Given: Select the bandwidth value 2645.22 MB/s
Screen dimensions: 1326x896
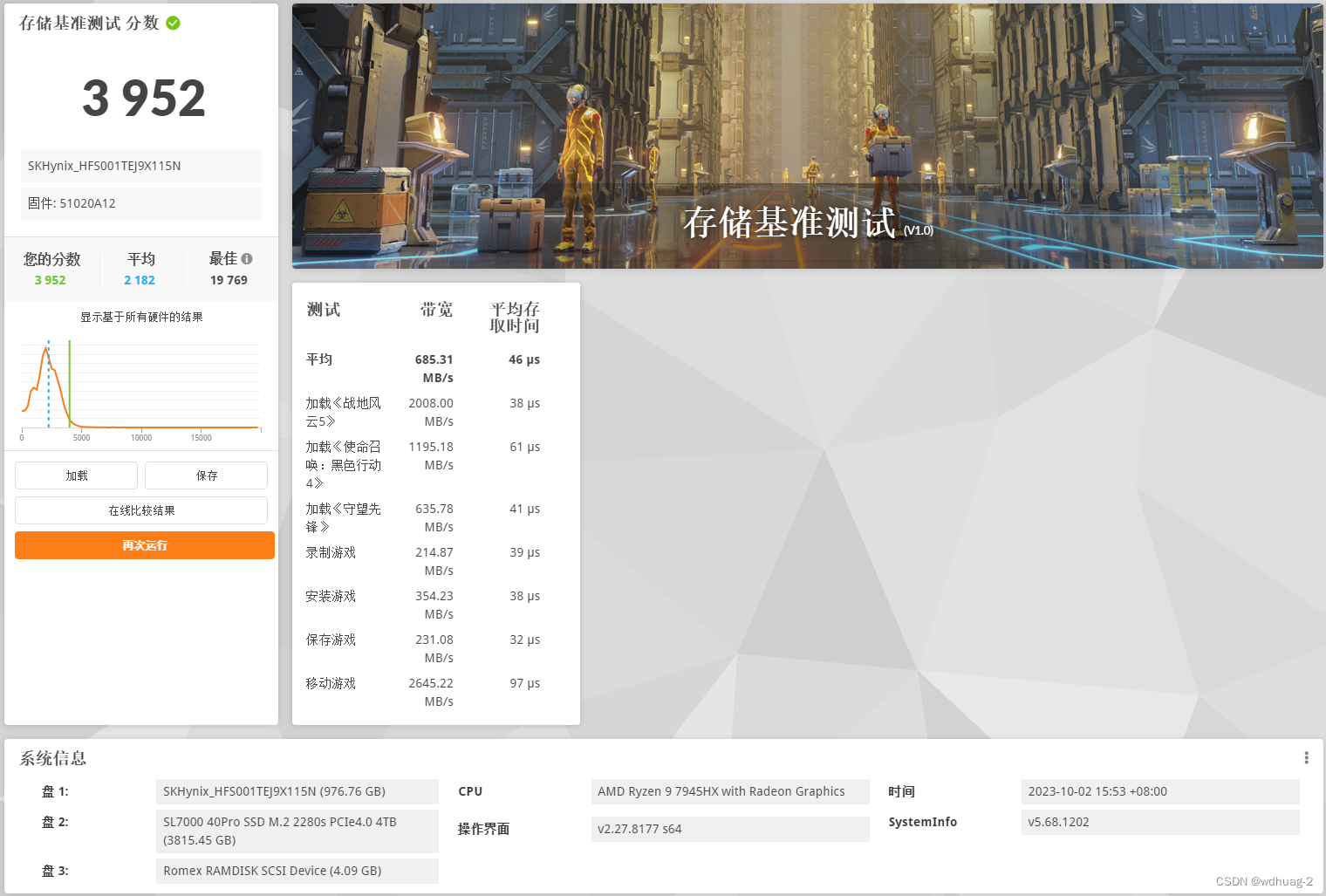Looking at the screenshot, I should (431, 692).
